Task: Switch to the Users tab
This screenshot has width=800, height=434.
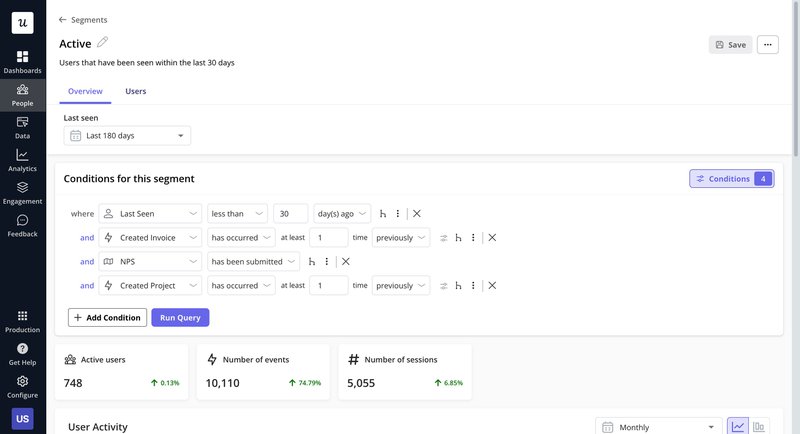Action: (135, 91)
